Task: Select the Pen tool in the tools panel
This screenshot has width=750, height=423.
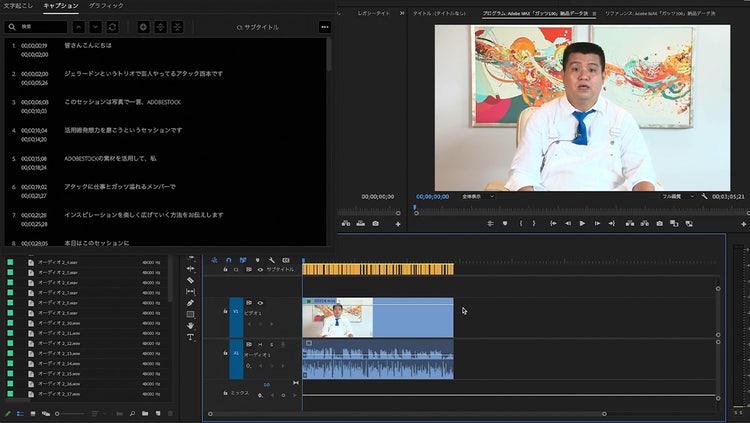Action: (x=190, y=303)
